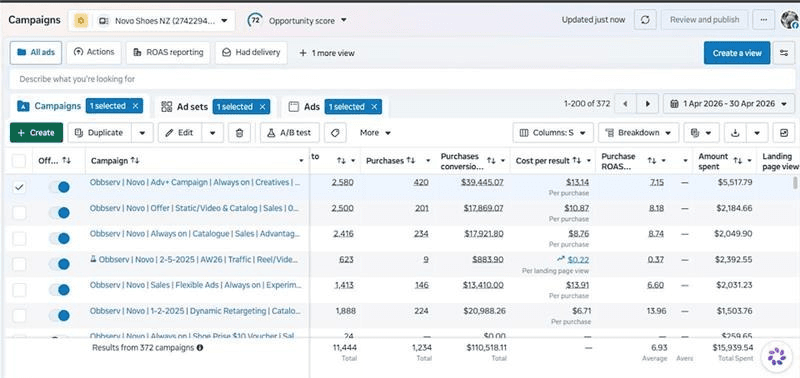Delete selected campaign with trash icon
Screen dimensions: 800x378
pos(239,133)
